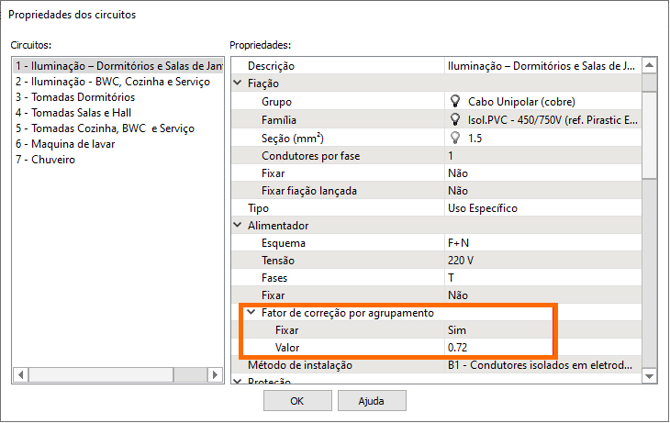Click the lightbulb icon beside Cabo Unipolar (cobre)
The image size is (670, 423).
pyautogui.click(x=456, y=101)
